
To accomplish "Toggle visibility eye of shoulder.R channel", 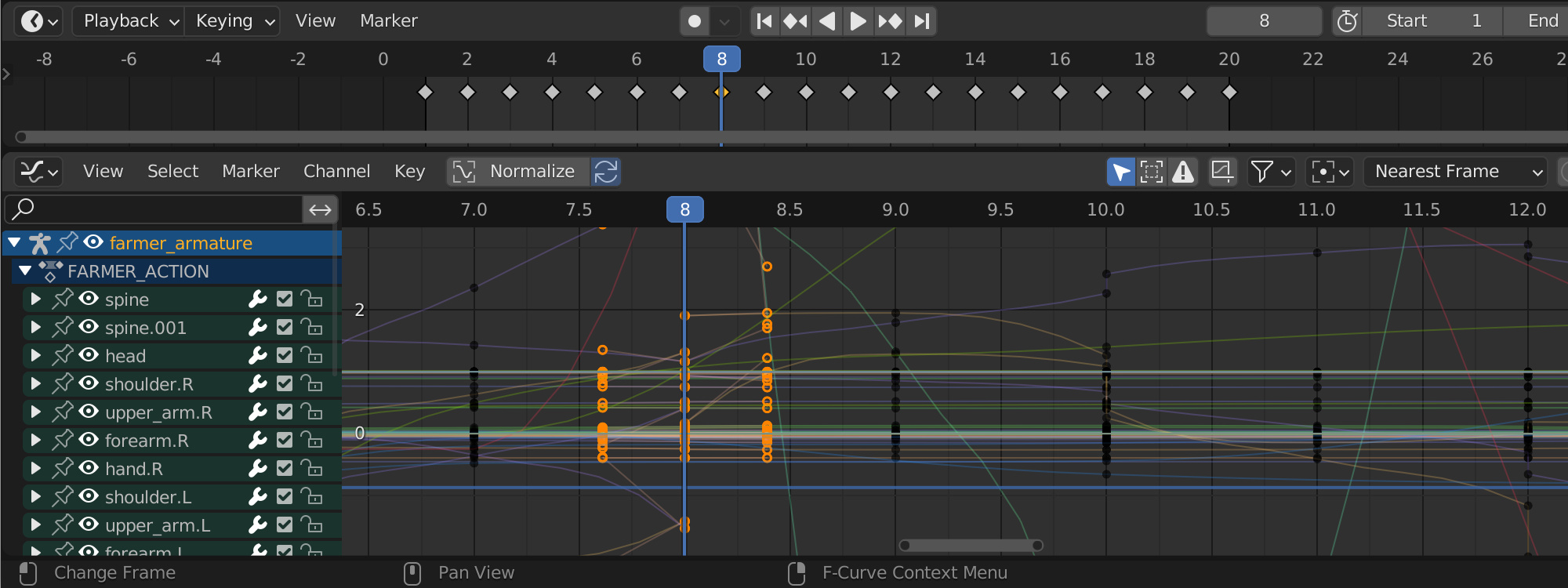I will 89,383.
